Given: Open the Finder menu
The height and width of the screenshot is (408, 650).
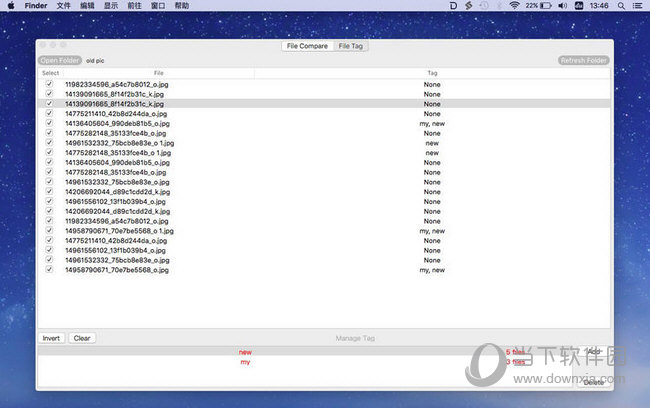Looking at the screenshot, I should (x=36, y=5).
